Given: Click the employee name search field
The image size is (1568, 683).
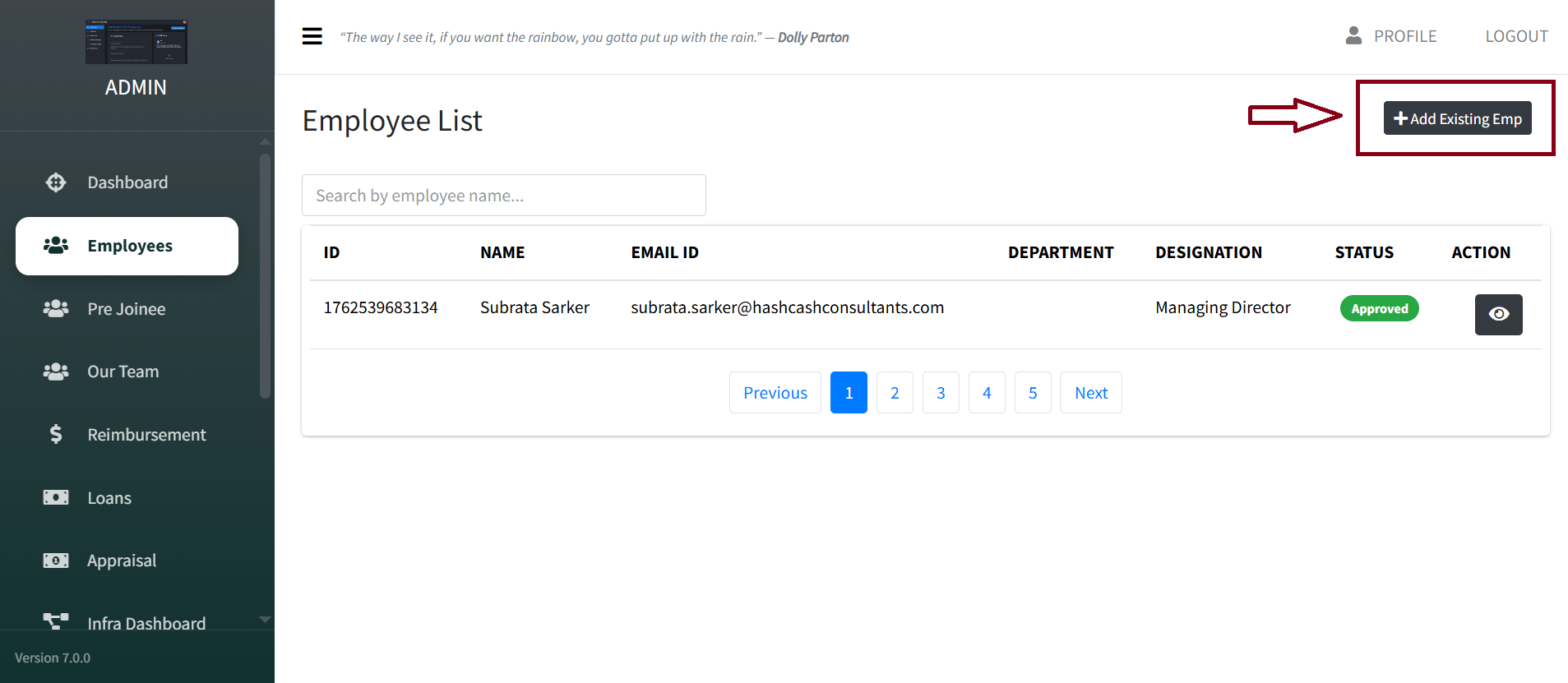Looking at the screenshot, I should (503, 196).
